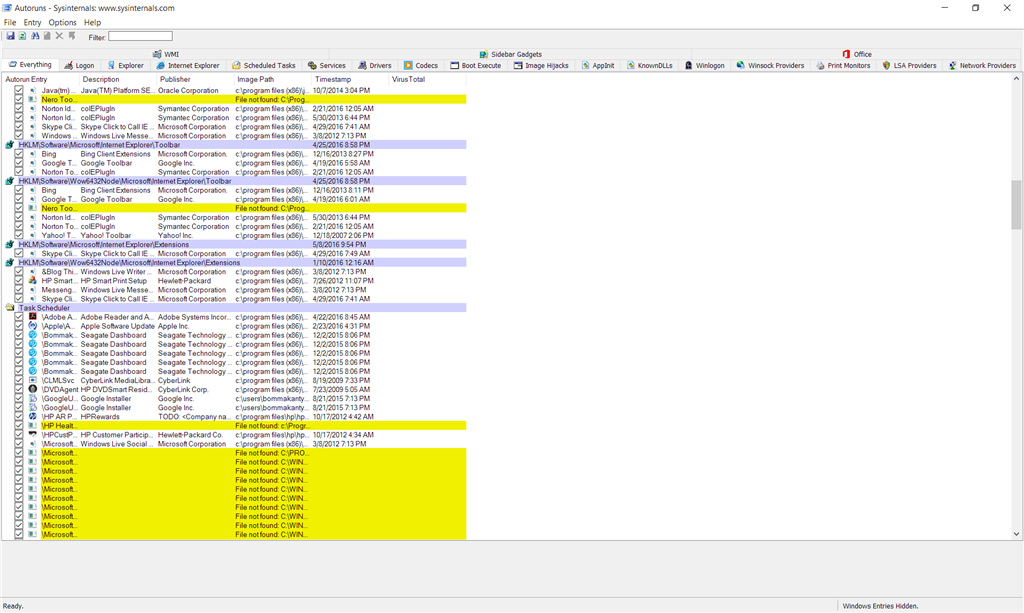The image size is (1024, 613).
Task: Click the \CLMLSvc CyberLink row icon
Action: click(33, 380)
